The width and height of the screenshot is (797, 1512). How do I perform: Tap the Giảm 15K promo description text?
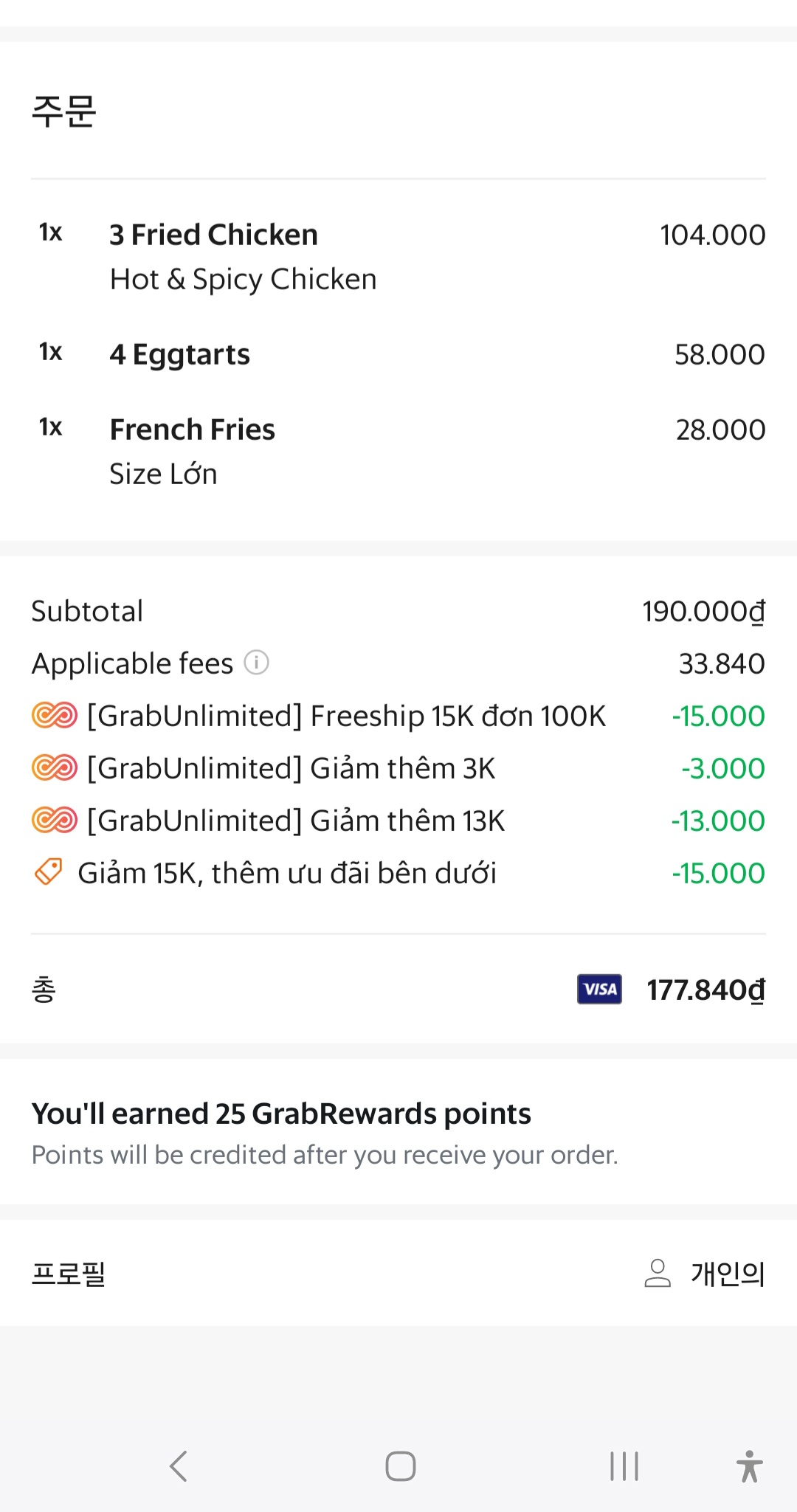[287, 874]
